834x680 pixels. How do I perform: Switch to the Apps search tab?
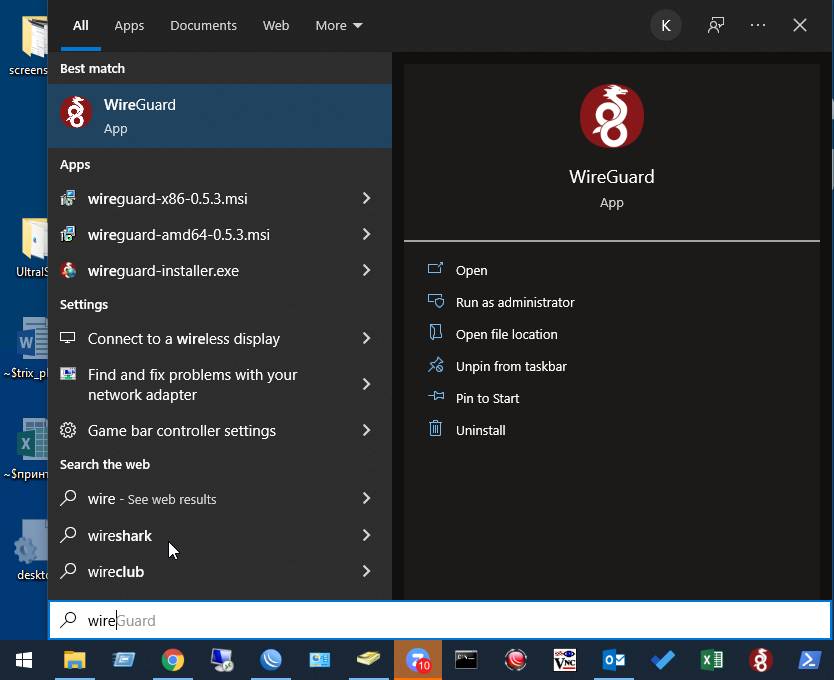129,26
